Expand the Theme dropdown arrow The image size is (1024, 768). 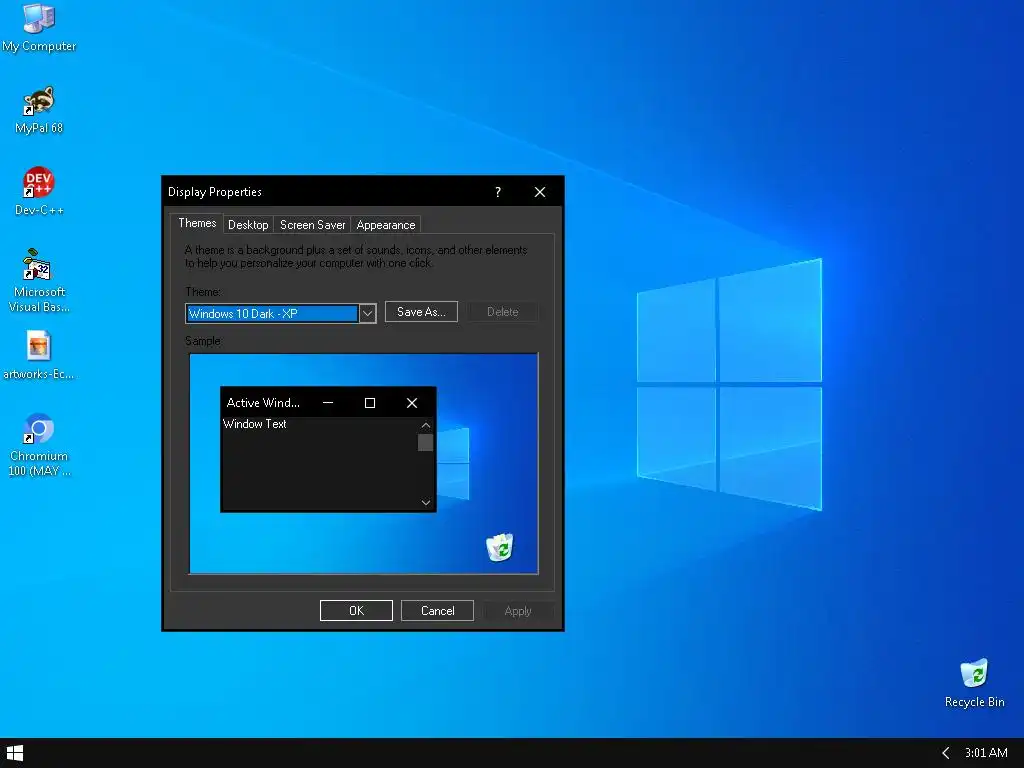click(368, 313)
